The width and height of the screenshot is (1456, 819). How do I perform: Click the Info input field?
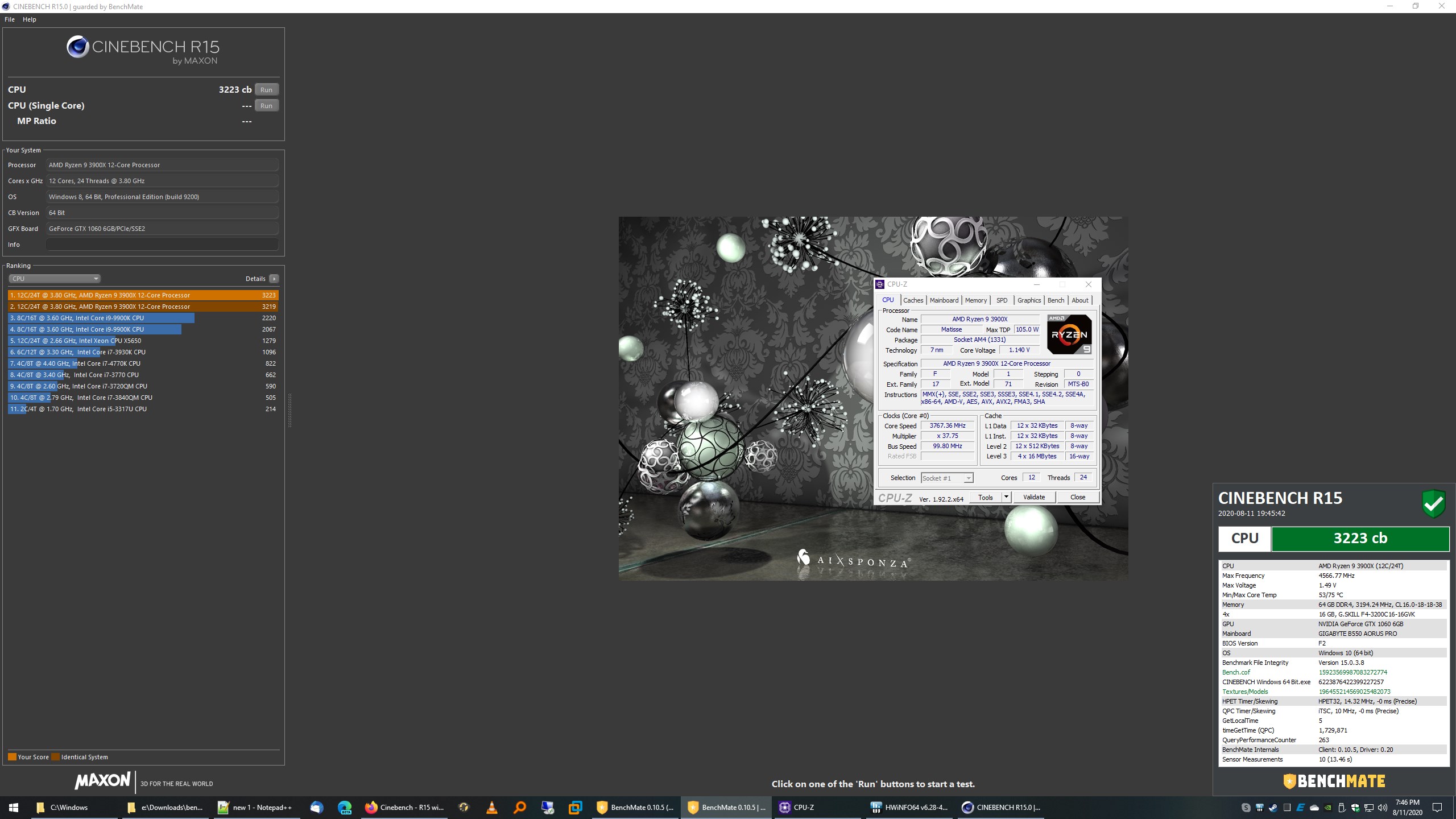[162, 245]
